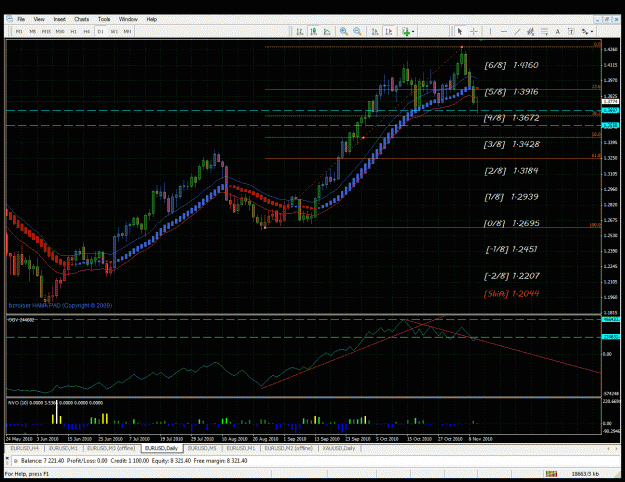This screenshot has width=625, height=482.
Task: Click the [5/8] 1.3916 level label
Action: (511, 92)
